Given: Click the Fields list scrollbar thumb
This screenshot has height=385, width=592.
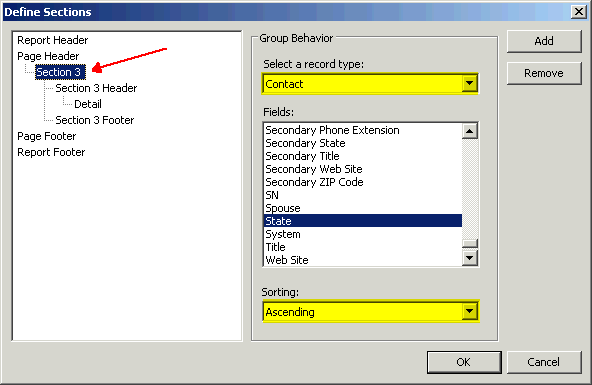Looking at the screenshot, I should pyautogui.click(x=470, y=243).
